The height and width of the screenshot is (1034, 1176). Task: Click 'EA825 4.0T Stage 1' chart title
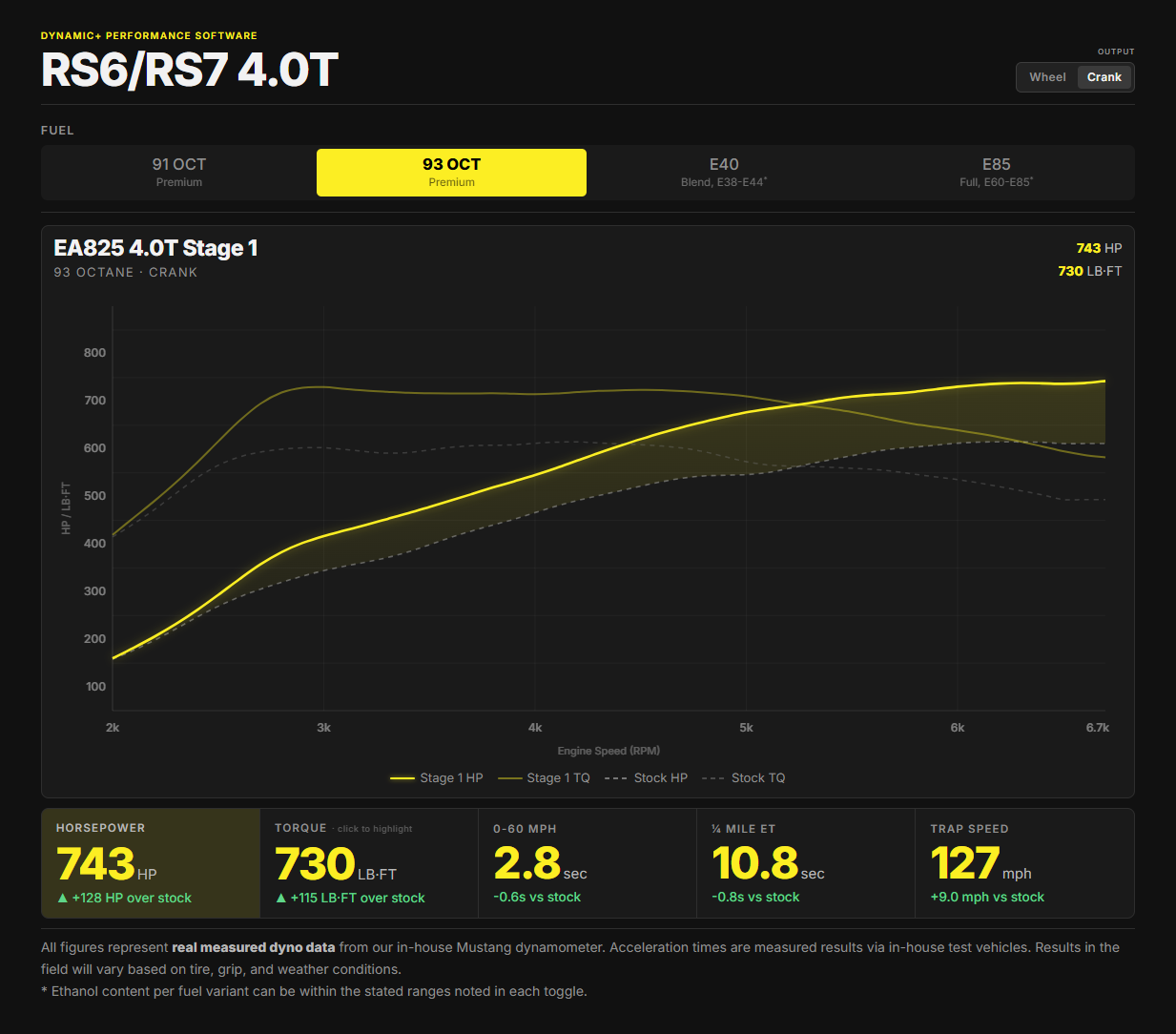click(x=155, y=248)
